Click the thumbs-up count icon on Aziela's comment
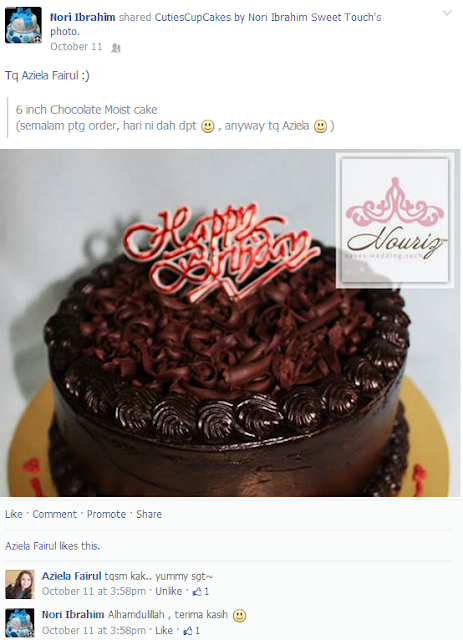Screen dimensions: 463x640 200,591
